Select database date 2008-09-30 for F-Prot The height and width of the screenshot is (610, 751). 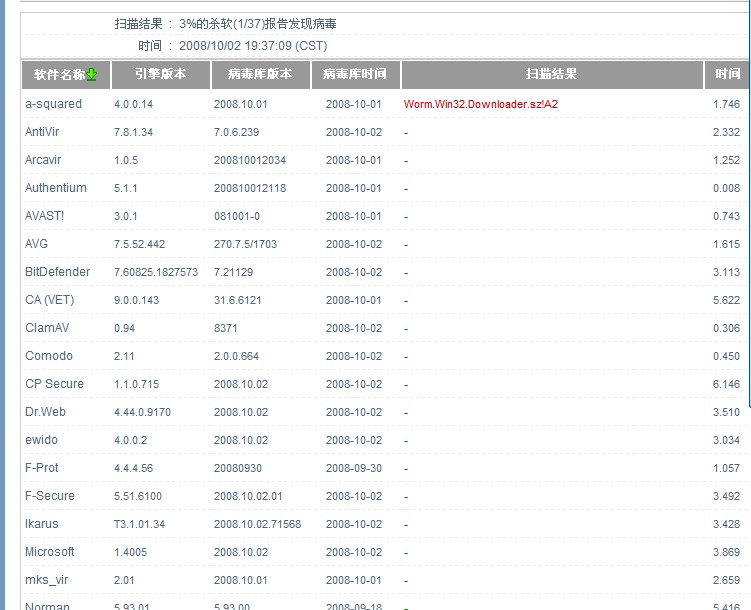(354, 469)
